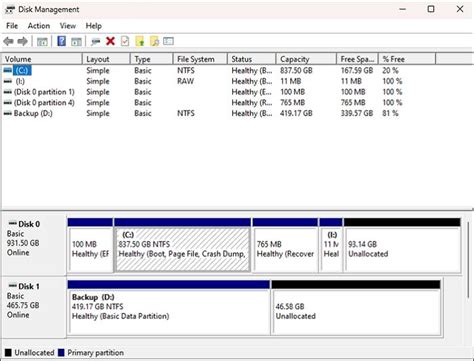
Task: Minimize the Disk Management window
Action: click(403, 9)
